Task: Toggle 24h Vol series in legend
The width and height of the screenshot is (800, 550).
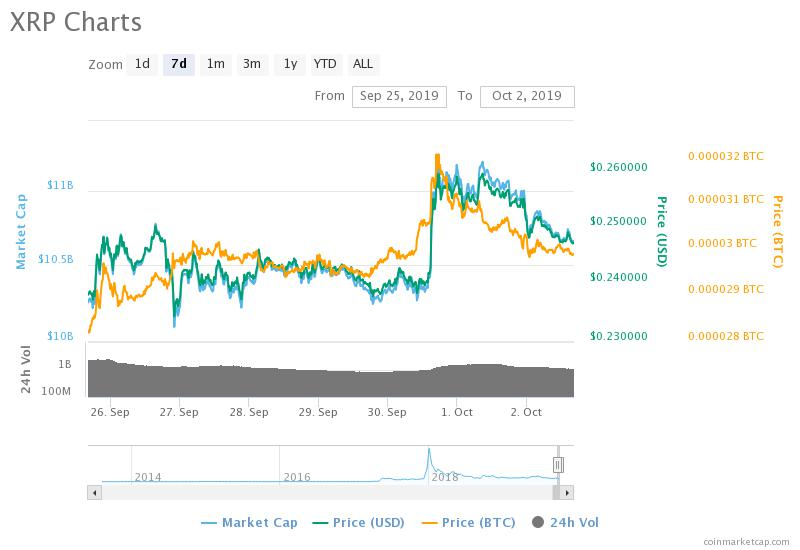Action: coord(565,523)
